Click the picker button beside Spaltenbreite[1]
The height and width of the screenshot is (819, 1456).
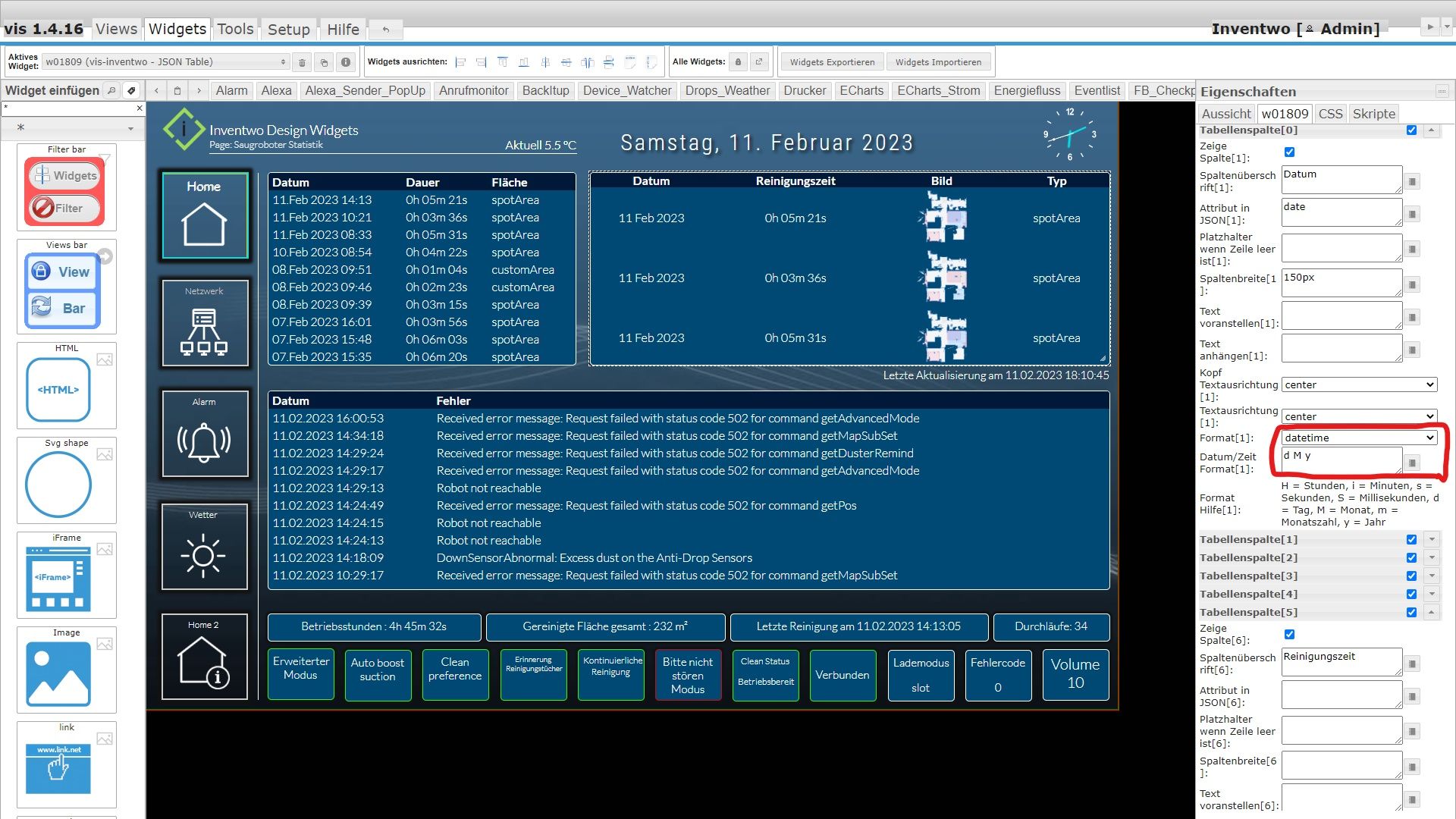[x=1412, y=285]
